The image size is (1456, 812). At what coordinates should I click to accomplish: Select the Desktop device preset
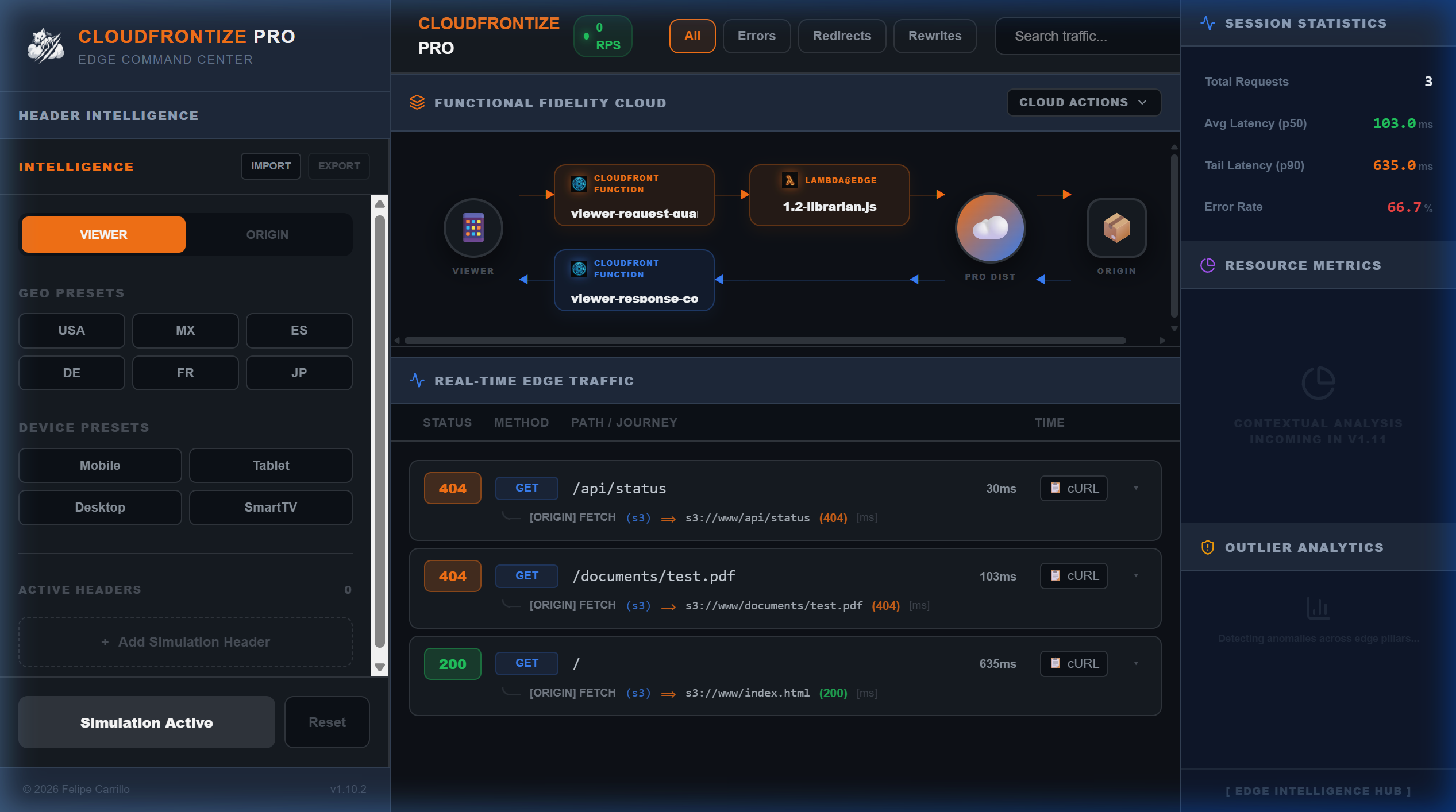pos(100,508)
